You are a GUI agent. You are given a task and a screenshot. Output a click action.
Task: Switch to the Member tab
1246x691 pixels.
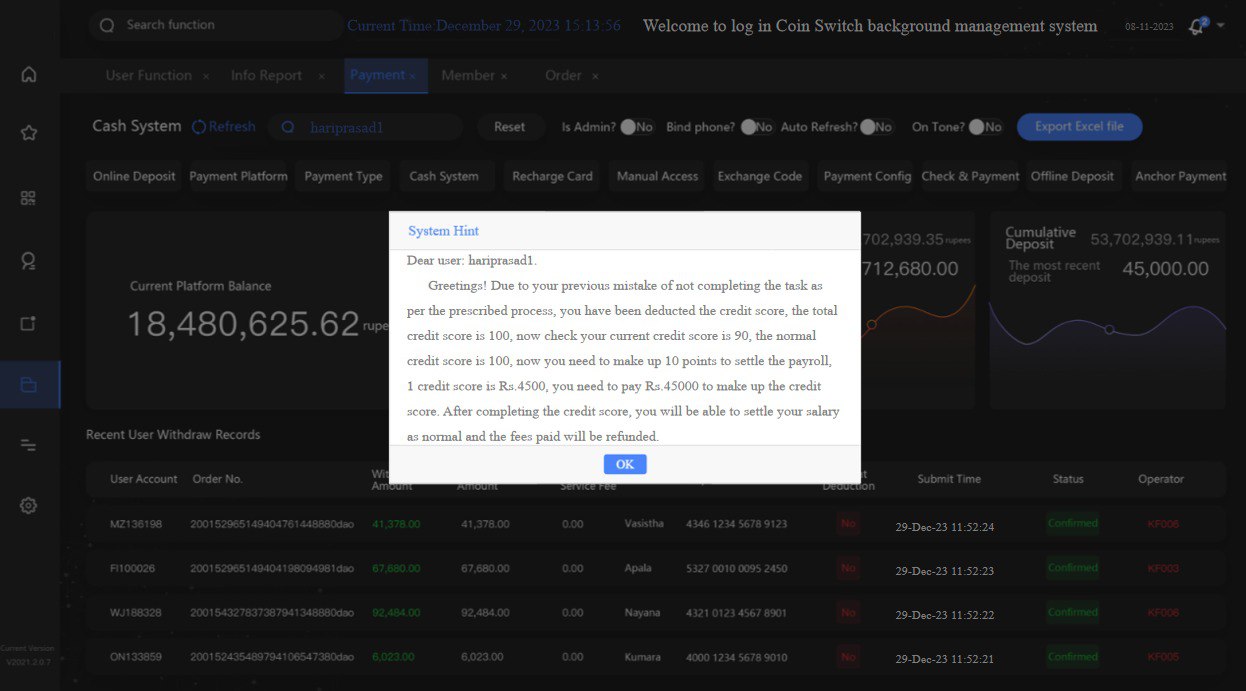(468, 75)
